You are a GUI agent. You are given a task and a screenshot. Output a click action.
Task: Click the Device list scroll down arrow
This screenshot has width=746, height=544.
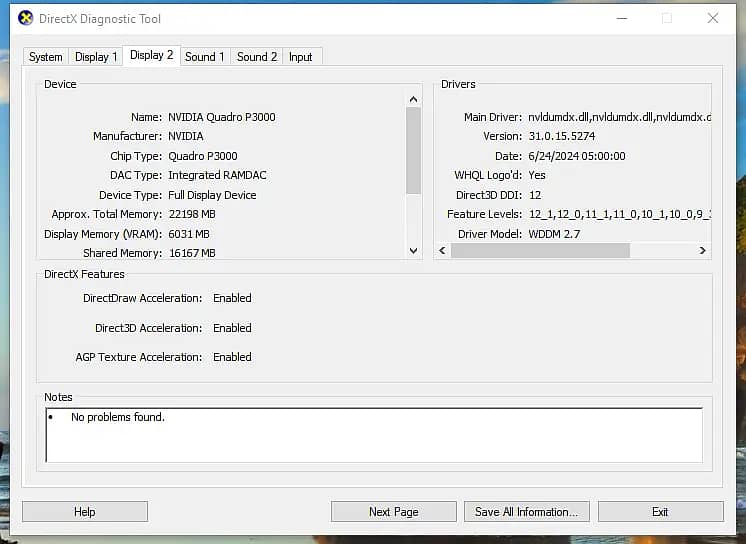click(414, 251)
